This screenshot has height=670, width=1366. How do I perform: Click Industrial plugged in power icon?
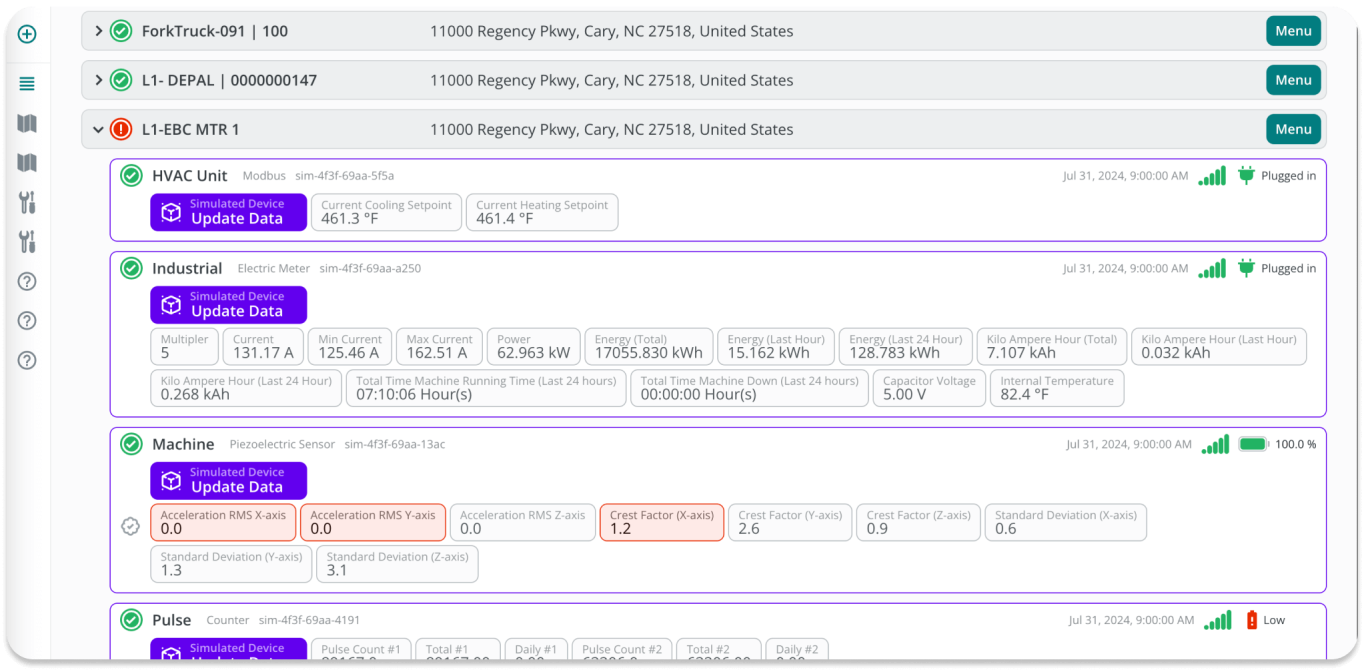point(1246,268)
